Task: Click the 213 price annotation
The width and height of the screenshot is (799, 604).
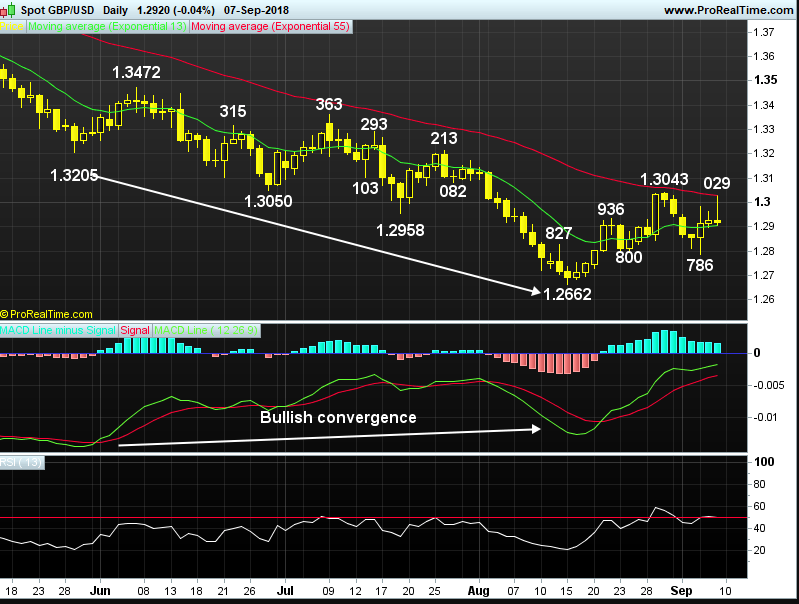Action: click(444, 138)
